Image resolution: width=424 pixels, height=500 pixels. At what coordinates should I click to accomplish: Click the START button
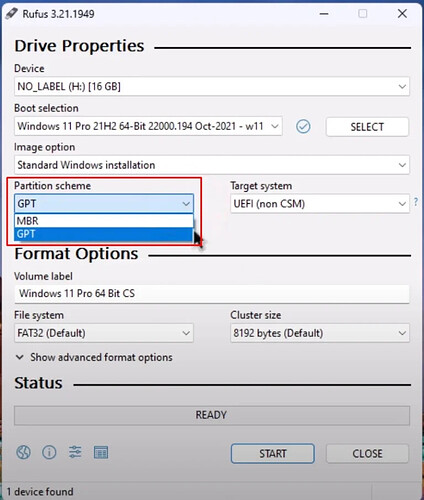click(x=273, y=453)
